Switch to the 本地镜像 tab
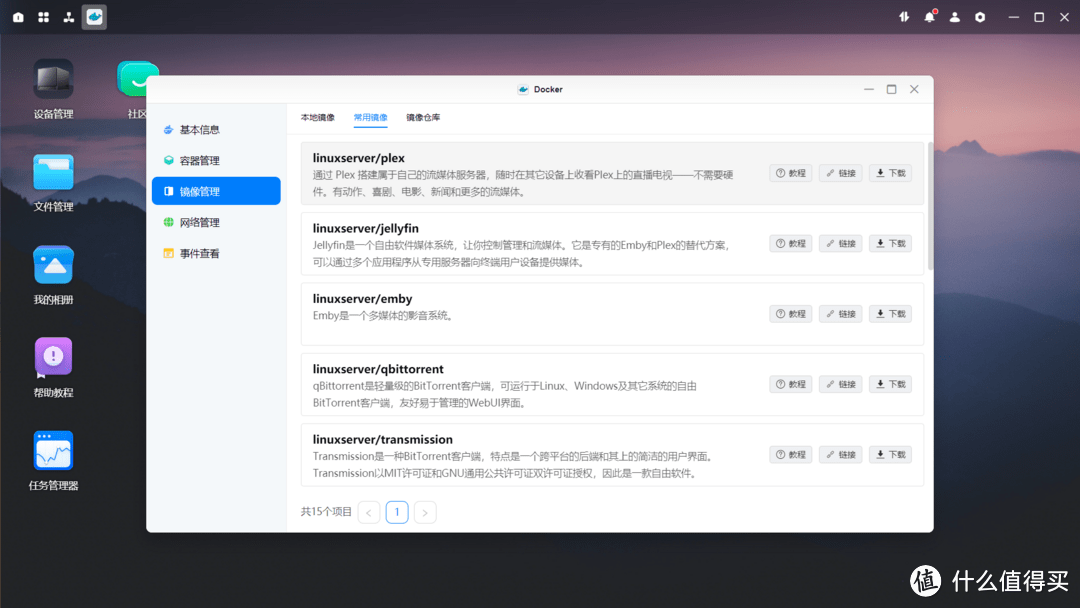 tap(318, 118)
